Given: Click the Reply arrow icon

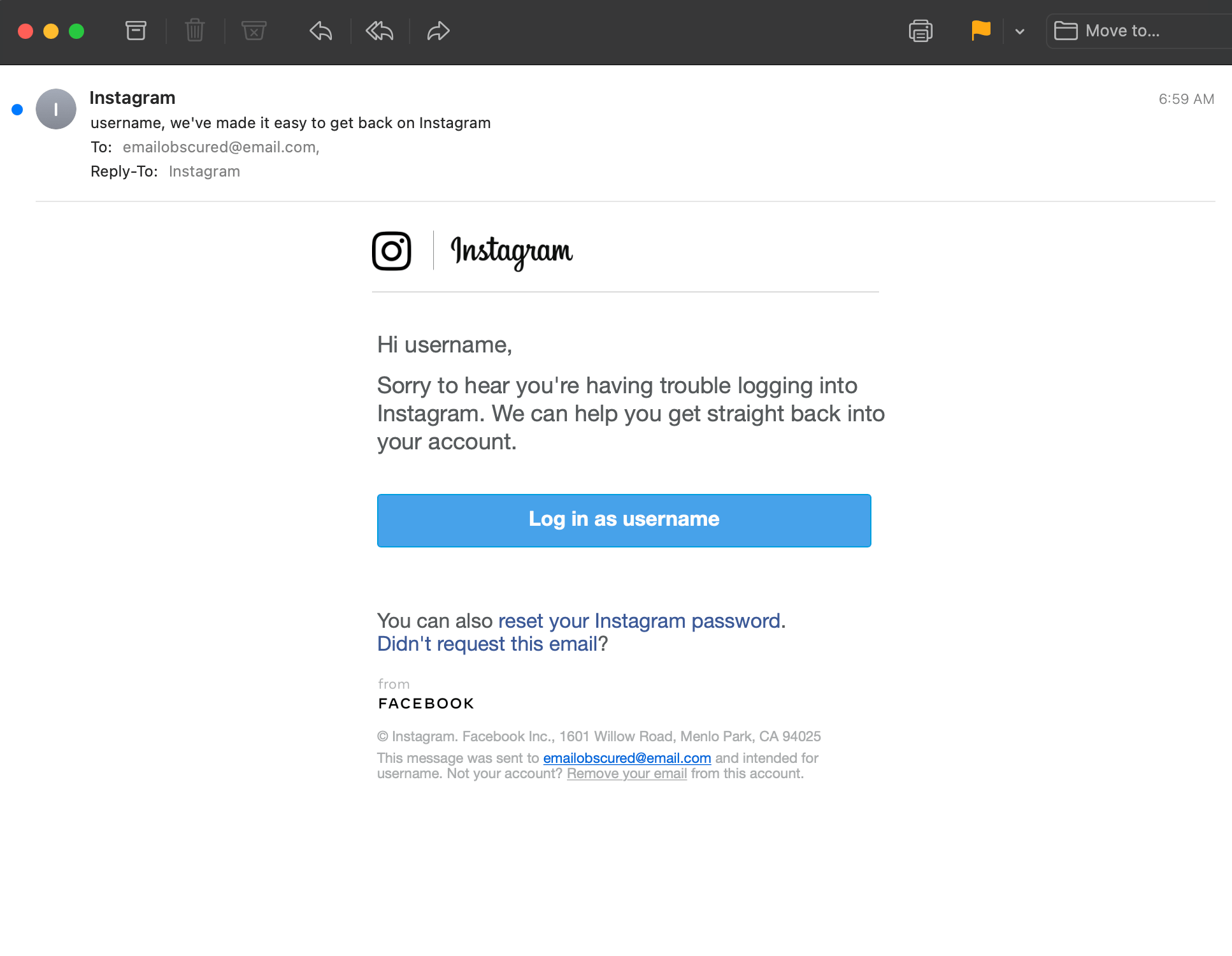Looking at the screenshot, I should tap(320, 31).
